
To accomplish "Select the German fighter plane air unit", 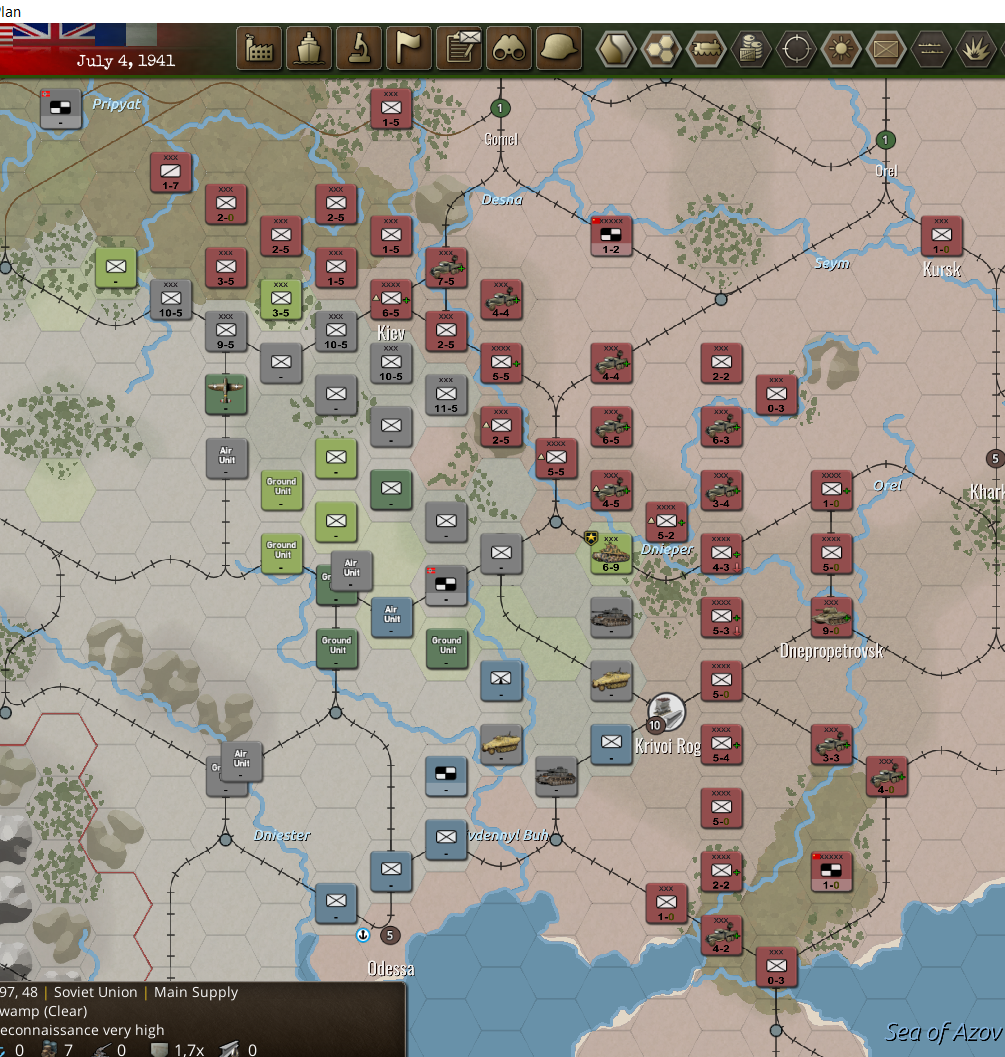I will click(x=226, y=394).
